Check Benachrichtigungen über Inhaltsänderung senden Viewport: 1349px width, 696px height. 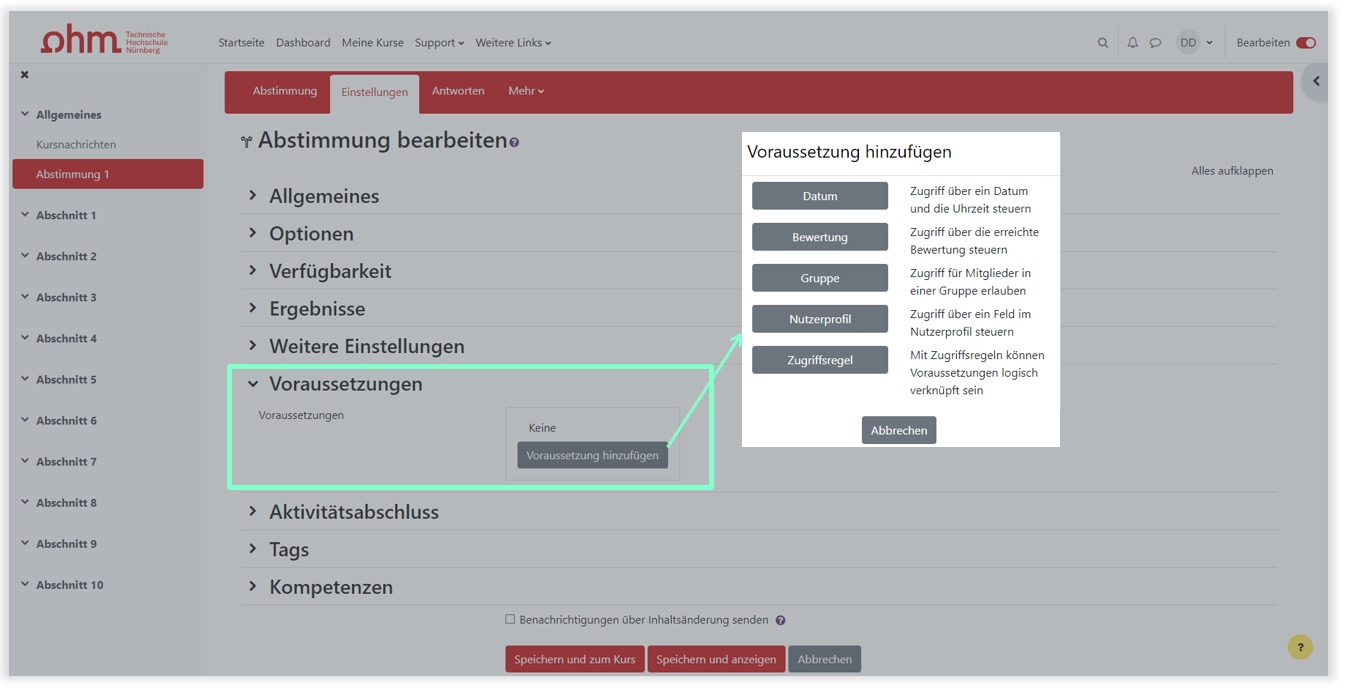[x=510, y=620]
